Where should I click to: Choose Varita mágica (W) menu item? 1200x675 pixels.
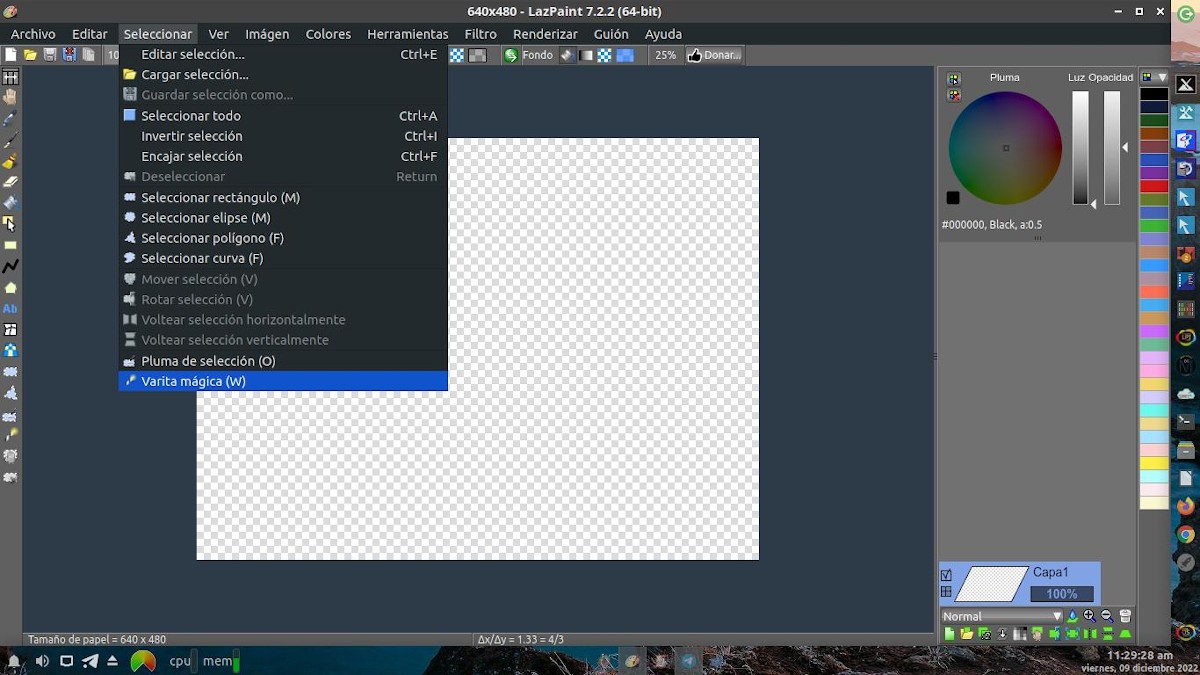click(283, 381)
